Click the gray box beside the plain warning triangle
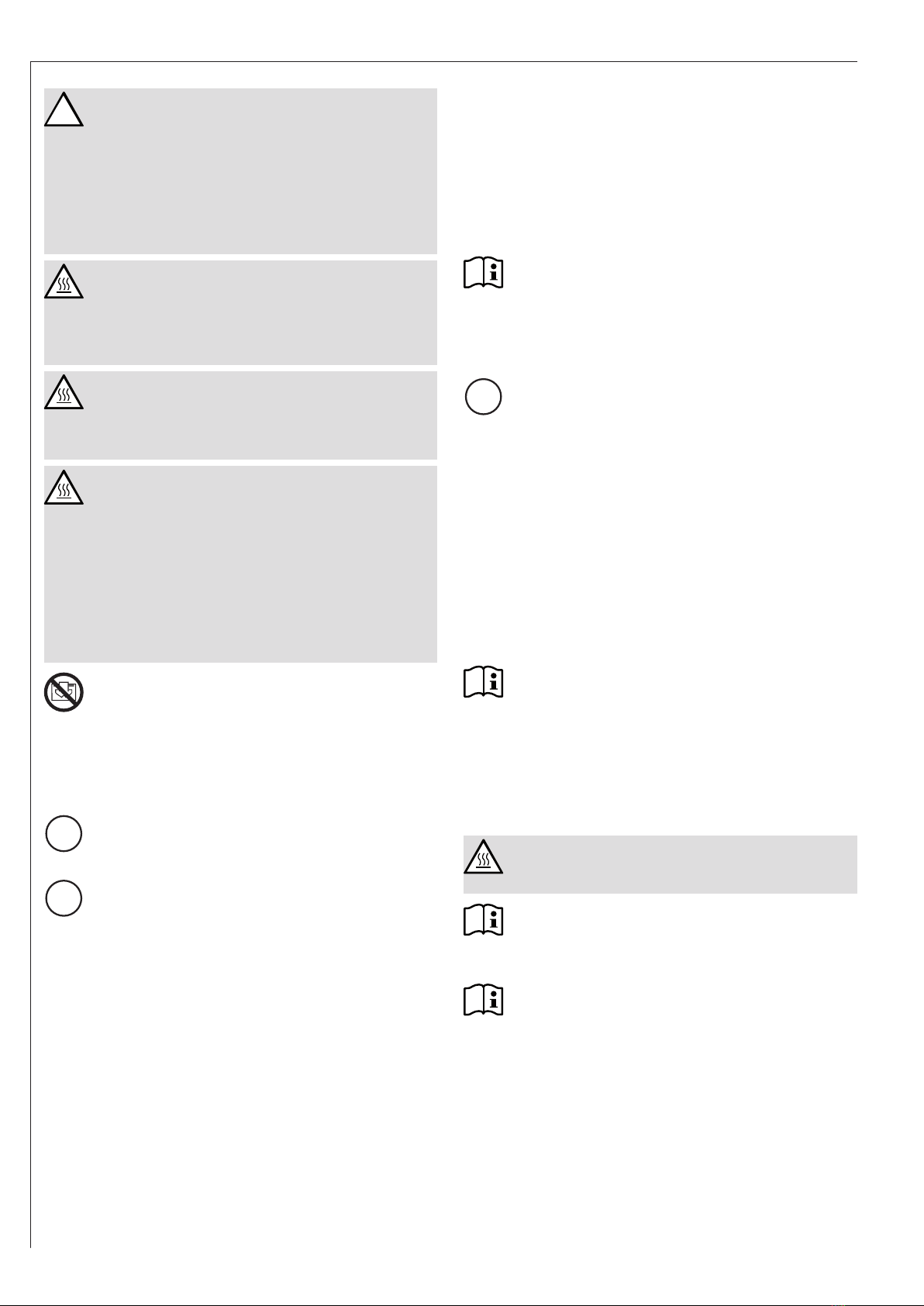The width and height of the screenshot is (924, 1306). point(240,171)
